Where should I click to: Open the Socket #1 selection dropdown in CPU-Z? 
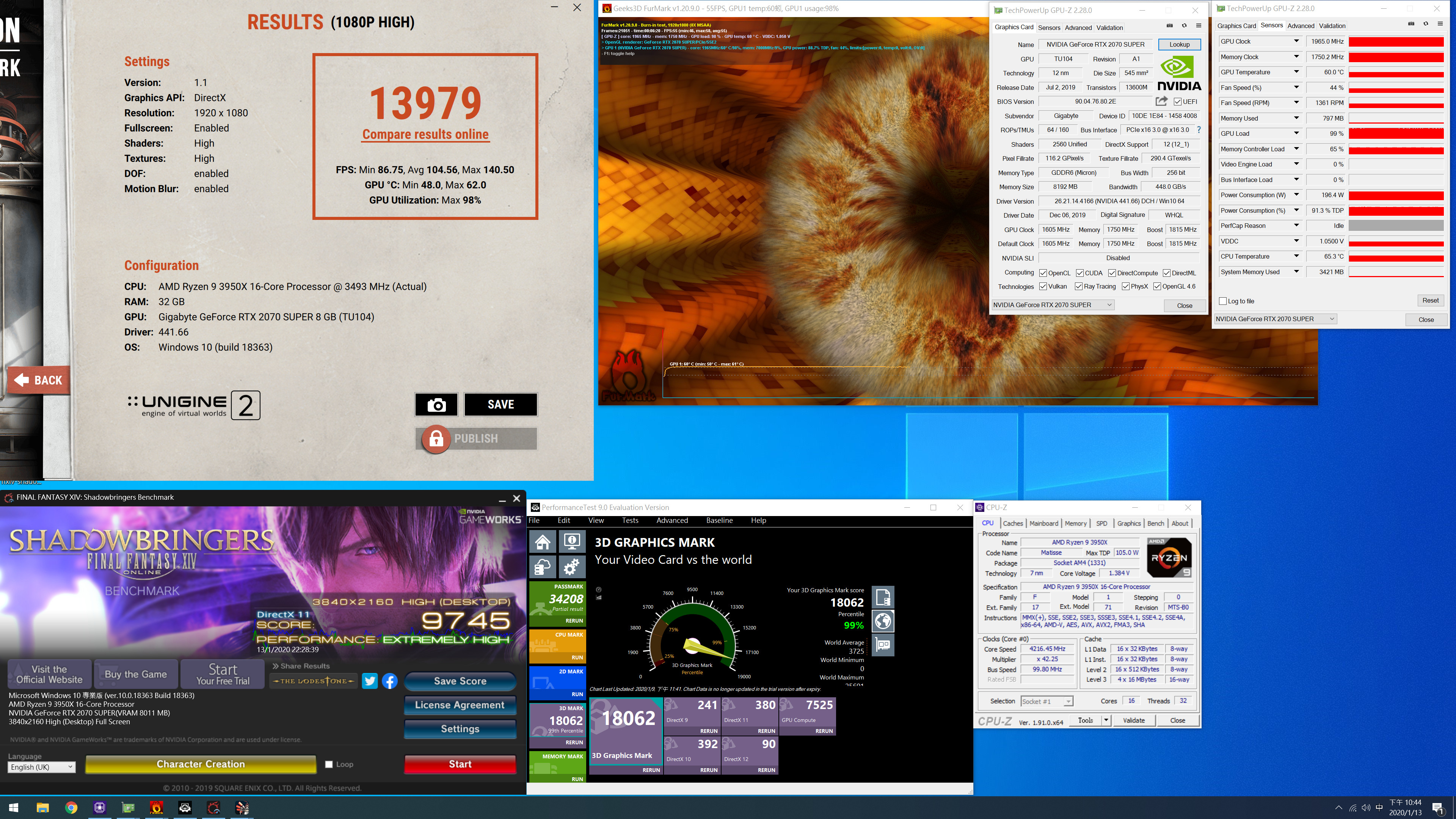(1046, 701)
